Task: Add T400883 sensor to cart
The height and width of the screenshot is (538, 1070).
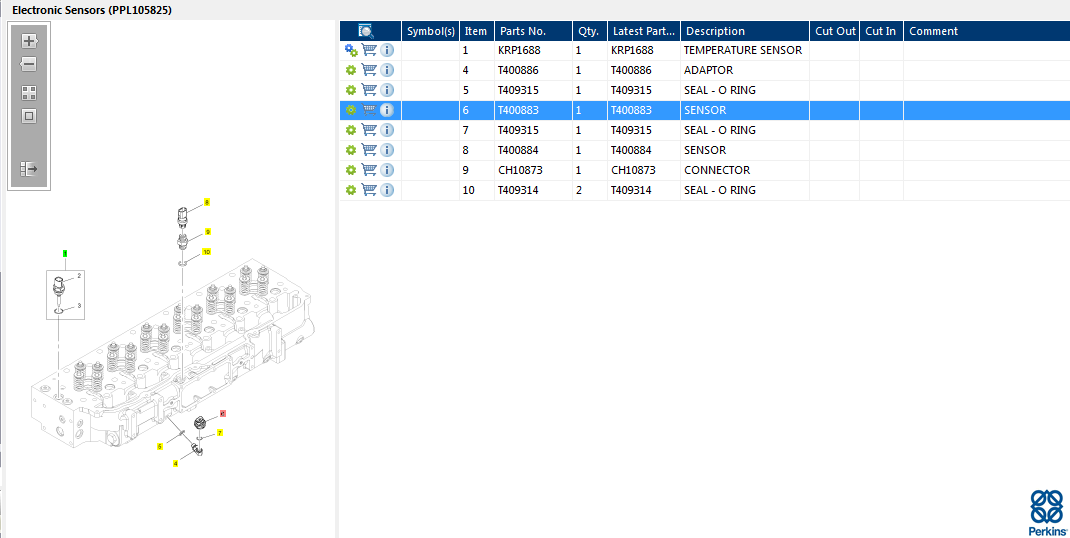Action: (x=369, y=109)
